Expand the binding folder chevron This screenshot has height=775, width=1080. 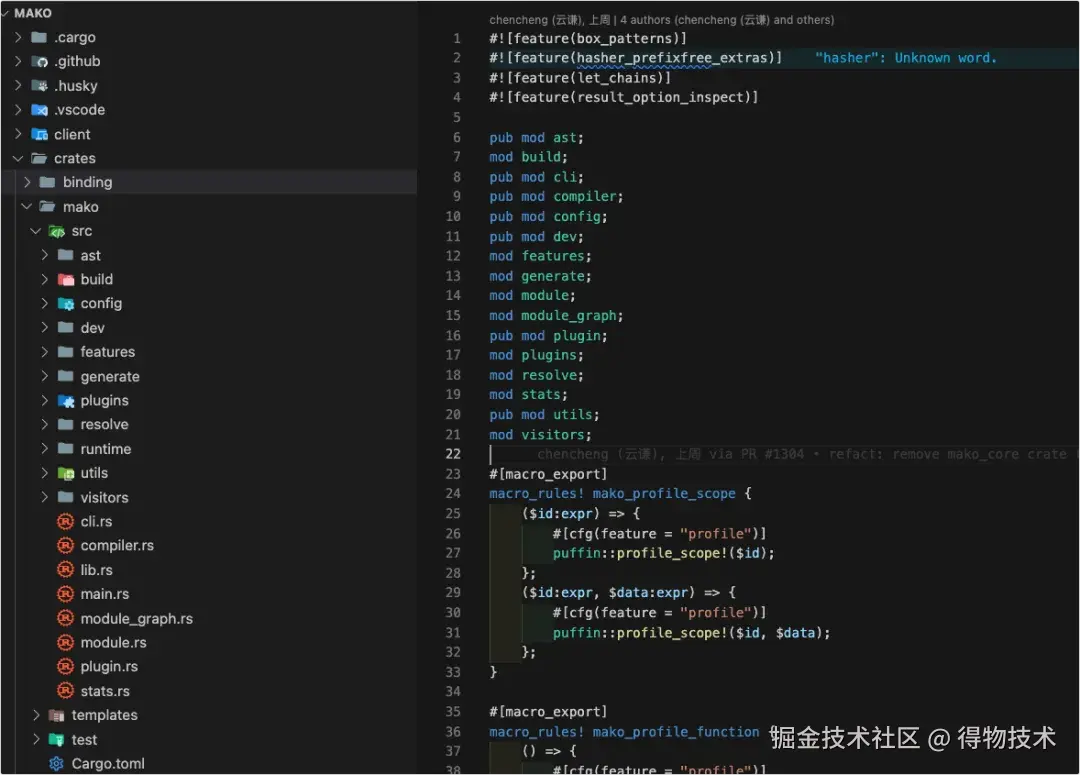(x=27, y=183)
